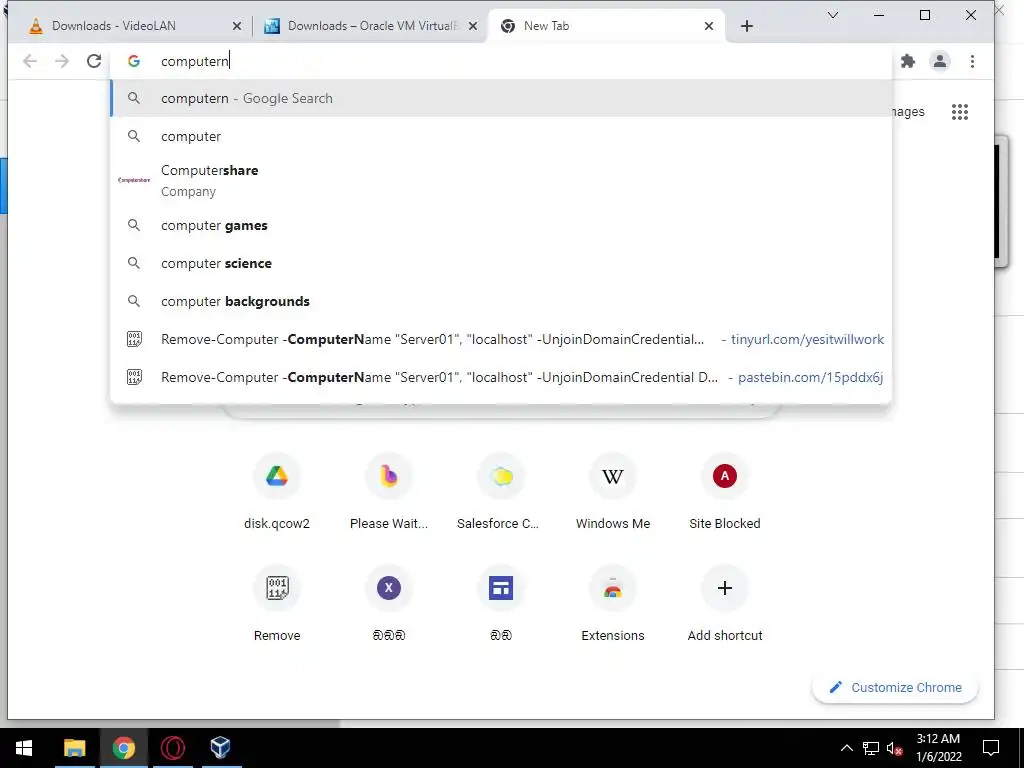The height and width of the screenshot is (768, 1024).
Task: Open a new tab with plus button
Action: (x=746, y=26)
